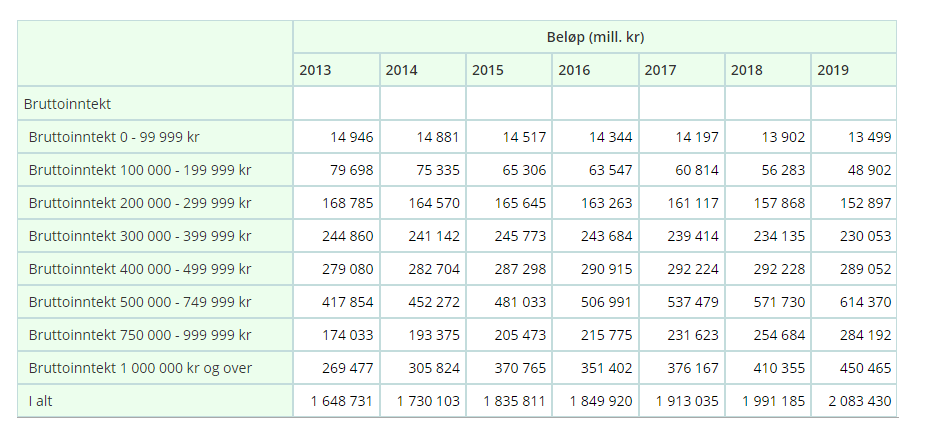The height and width of the screenshot is (432, 931).
Task: Click the 2013 column header
Action: click(x=315, y=70)
